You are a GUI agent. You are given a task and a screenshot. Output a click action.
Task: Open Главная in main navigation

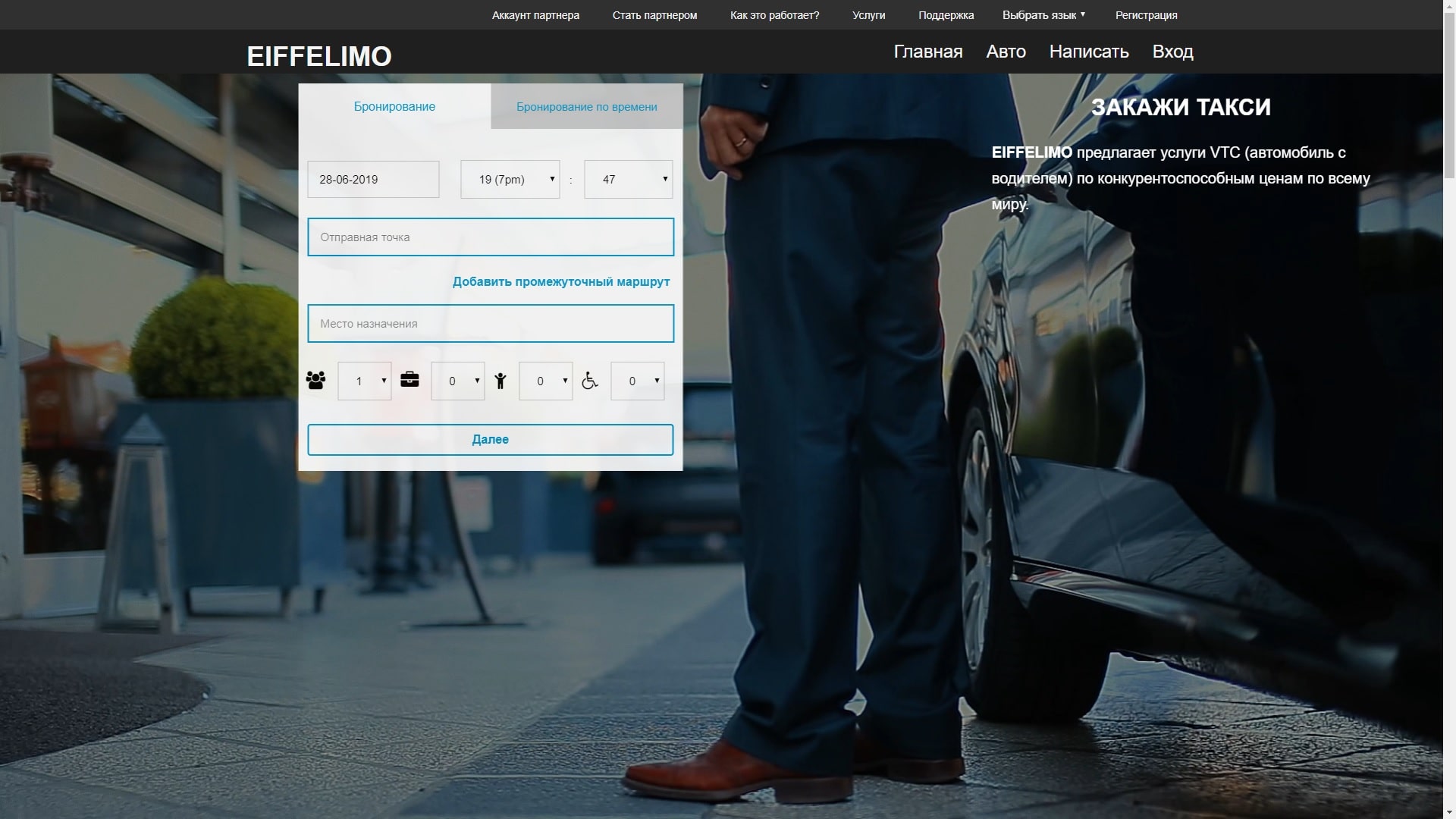928,52
